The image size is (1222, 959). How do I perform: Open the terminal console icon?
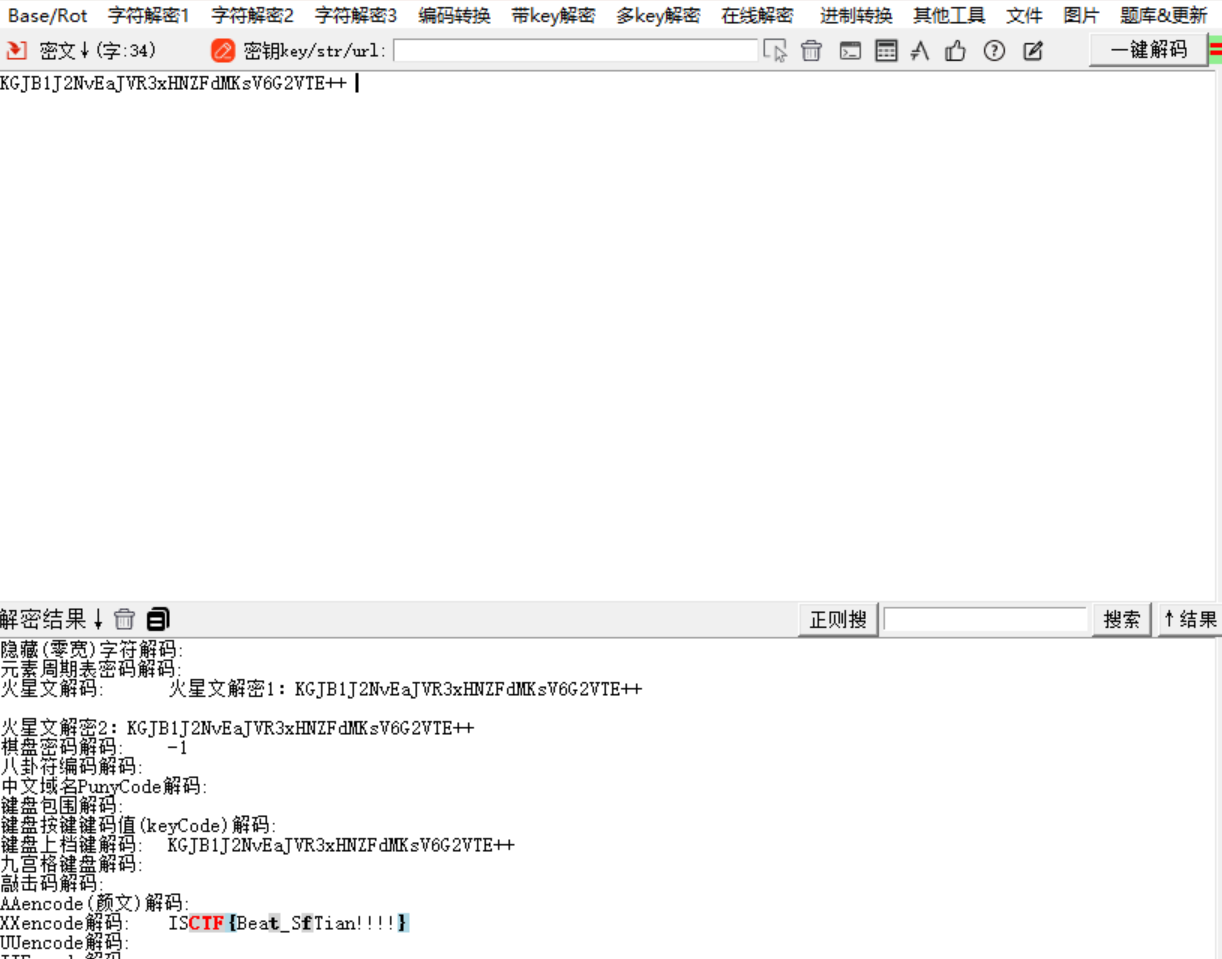point(850,50)
